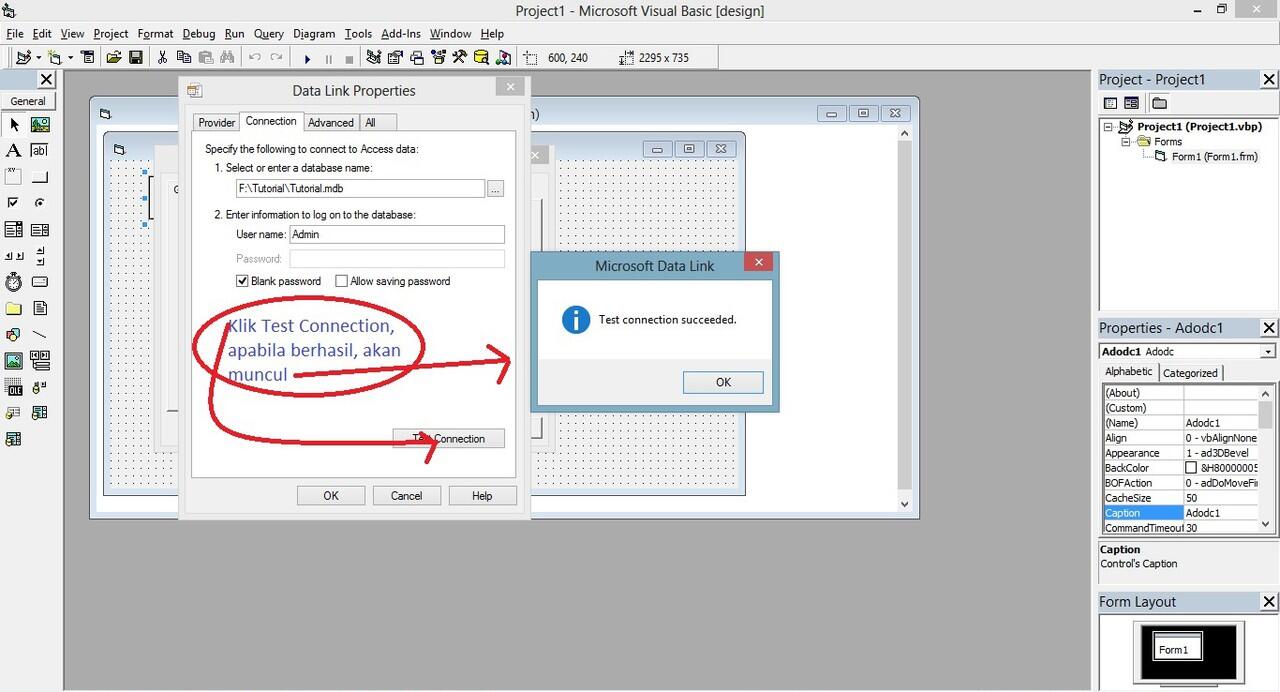
Task: Check the Allow saving password checkbox
Action: click(x=341, y=281)
